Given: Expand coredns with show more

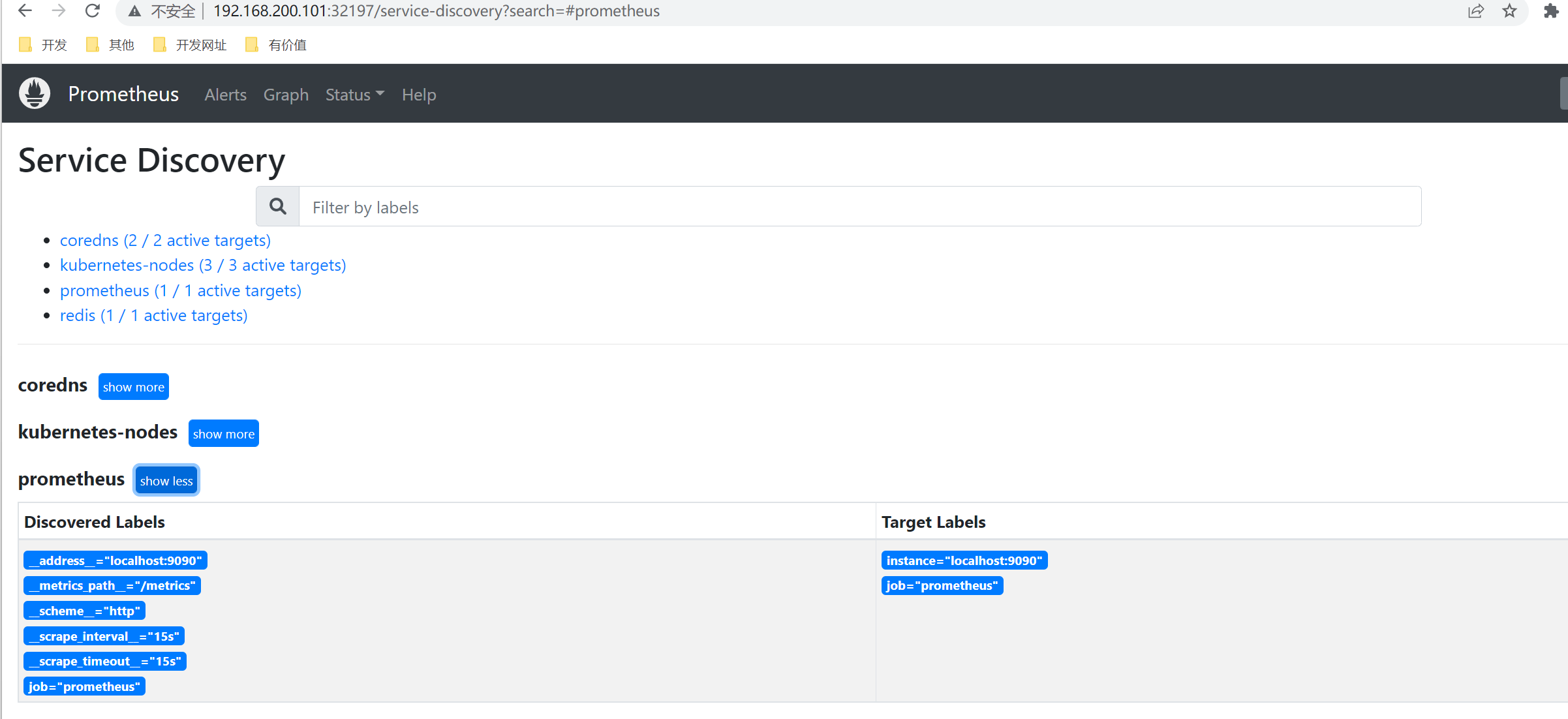Looking at the screenshot, I should click(134, 387).
